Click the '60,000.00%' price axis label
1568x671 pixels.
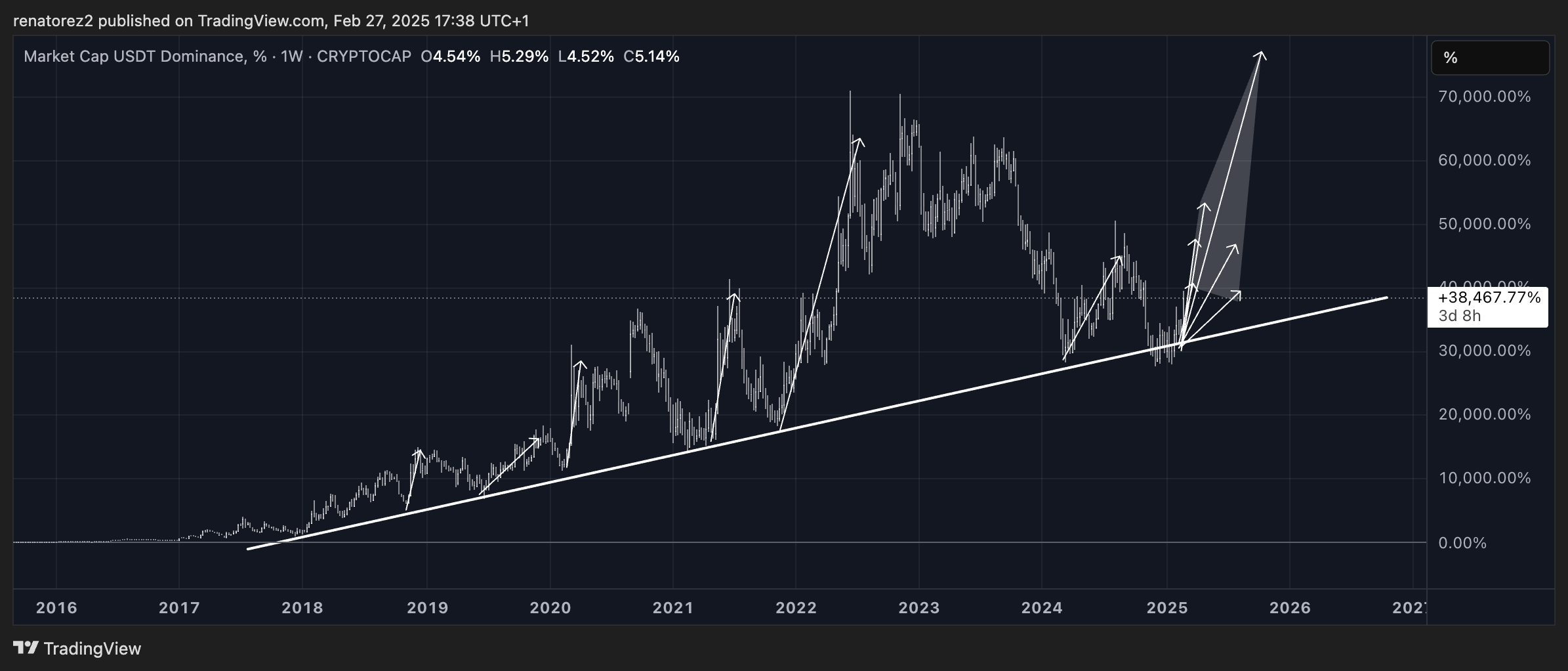pos(1485,160)
